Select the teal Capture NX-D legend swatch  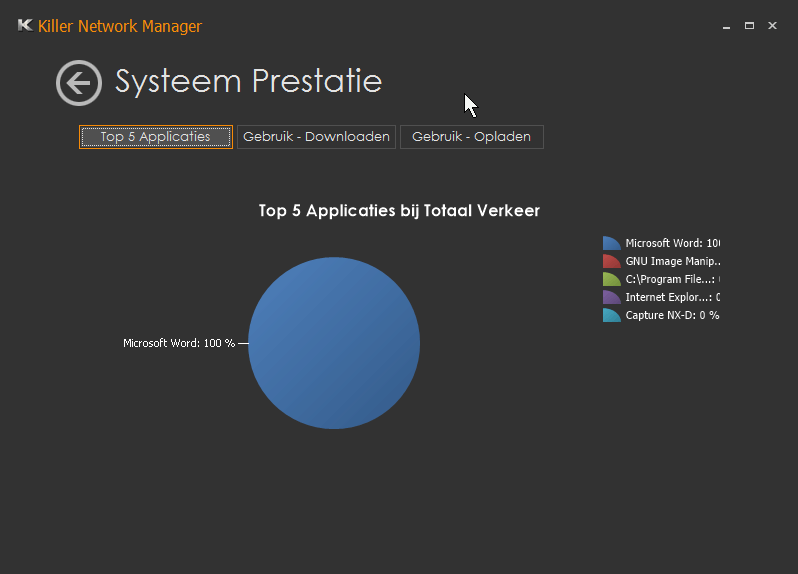tap(612, 315)
